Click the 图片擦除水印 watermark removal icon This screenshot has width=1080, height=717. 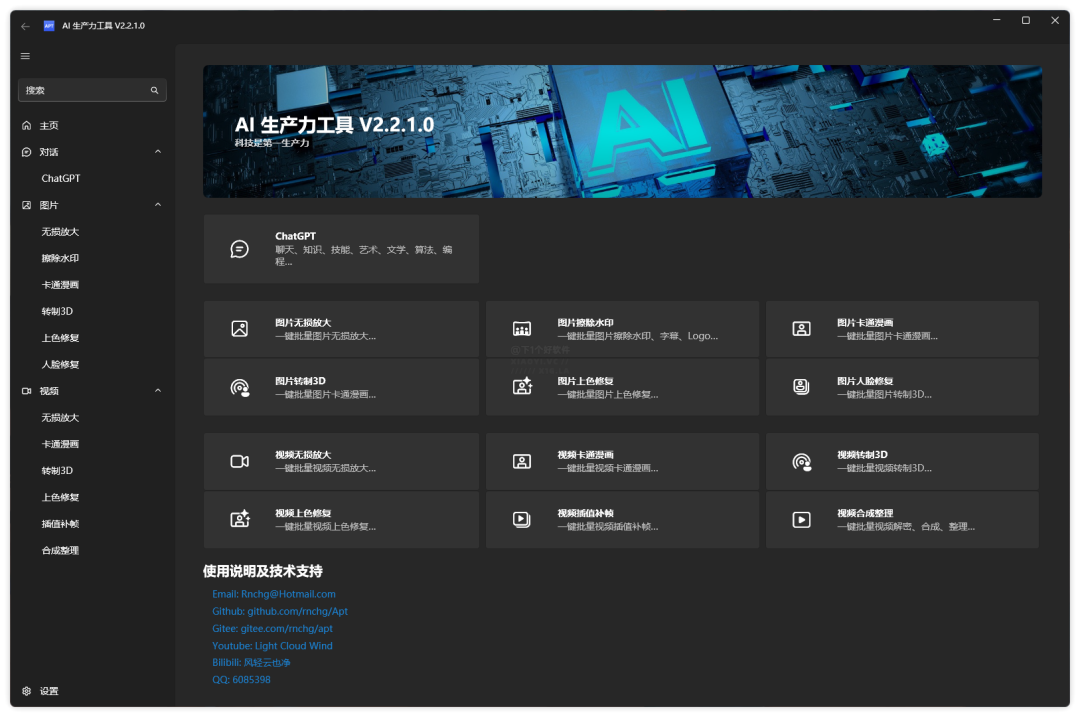[x=521, y=328]
